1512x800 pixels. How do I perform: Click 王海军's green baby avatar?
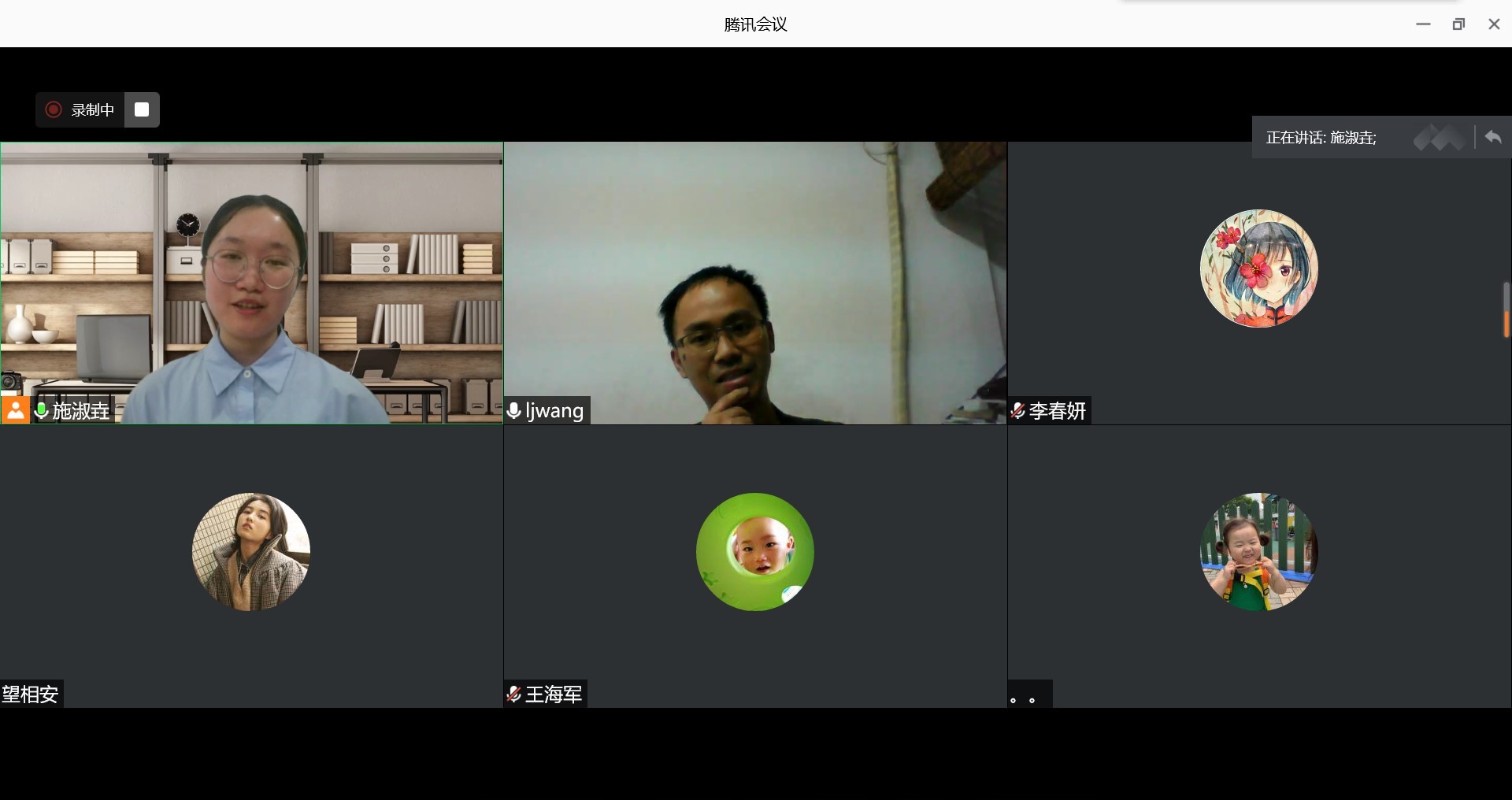[x=754, y=552]
